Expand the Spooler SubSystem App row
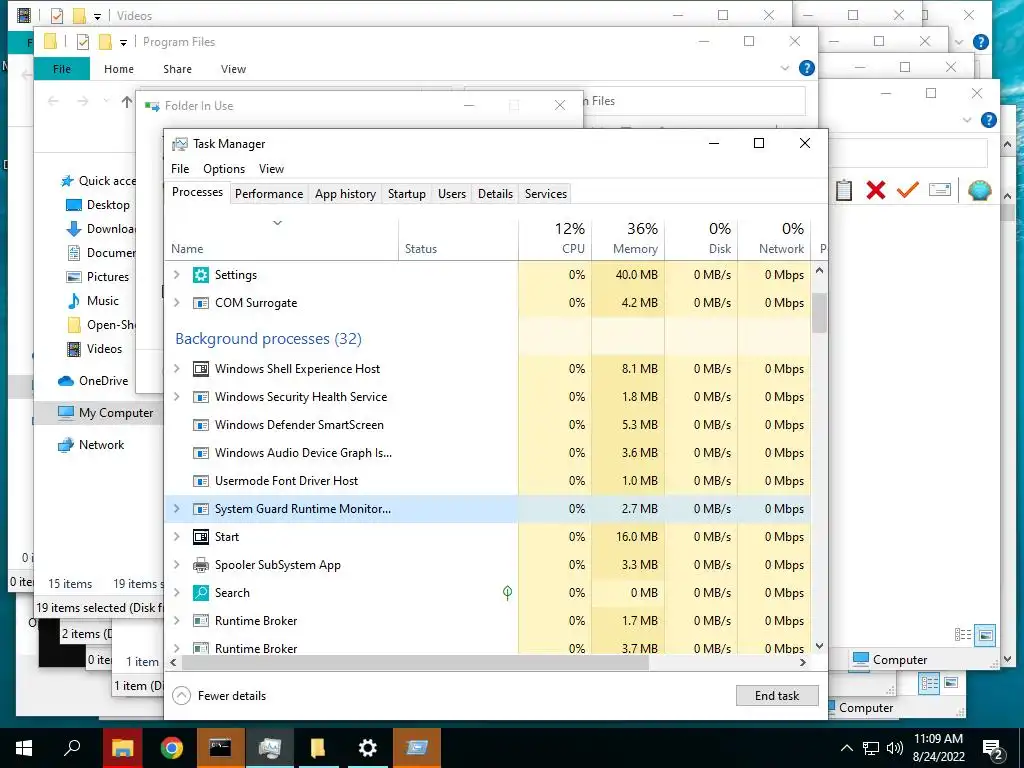The width and height of the screenshot is (1024, 768). [x=176, y=565]
